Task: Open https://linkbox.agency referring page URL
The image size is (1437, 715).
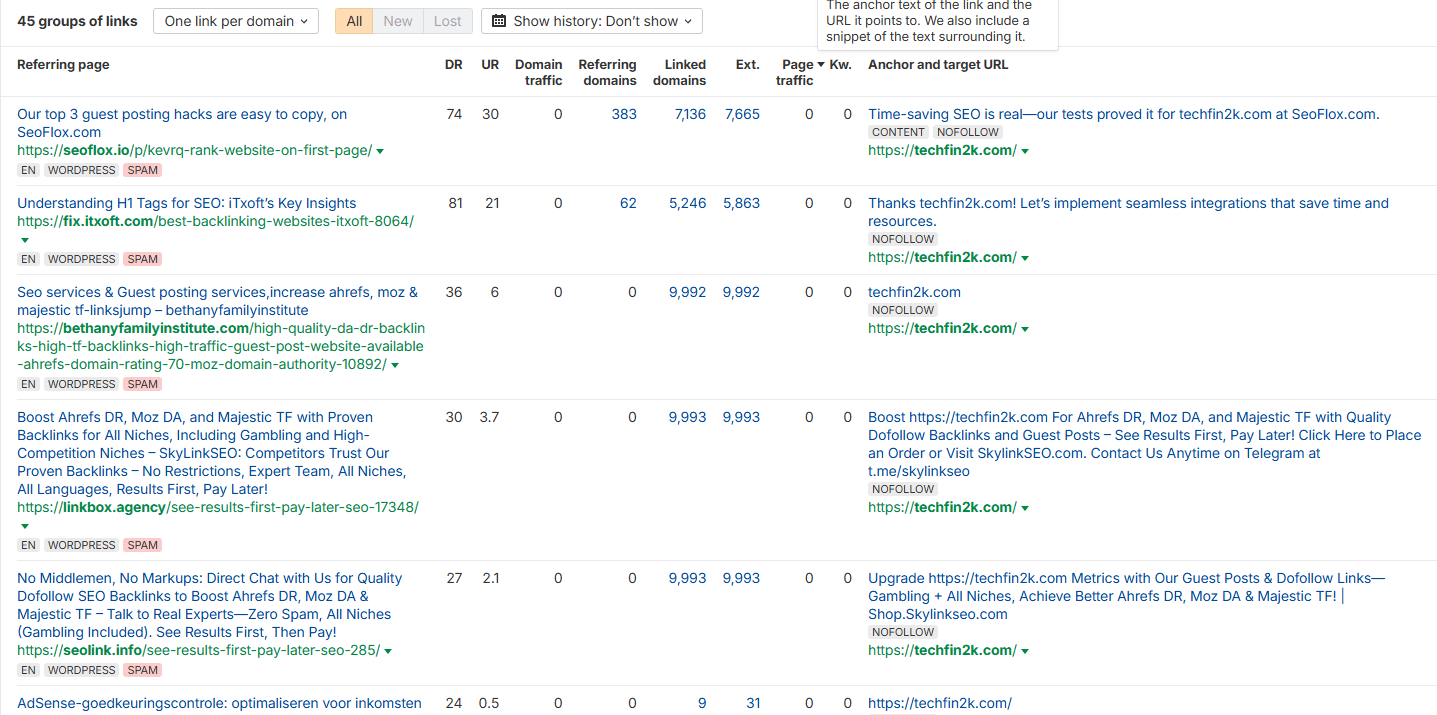Action: point(218,507)
